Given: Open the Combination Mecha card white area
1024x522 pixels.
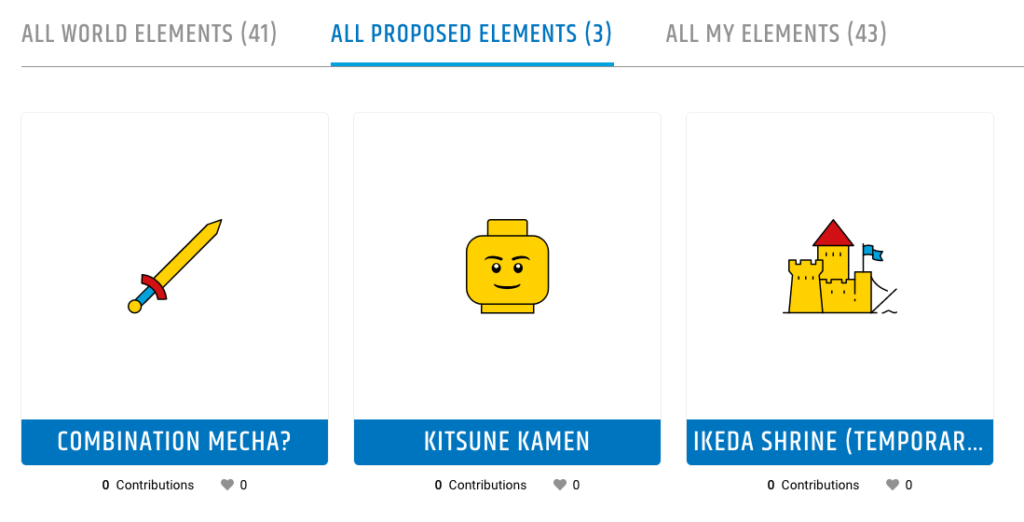Looking at the screenshot, I should [174, 266].
